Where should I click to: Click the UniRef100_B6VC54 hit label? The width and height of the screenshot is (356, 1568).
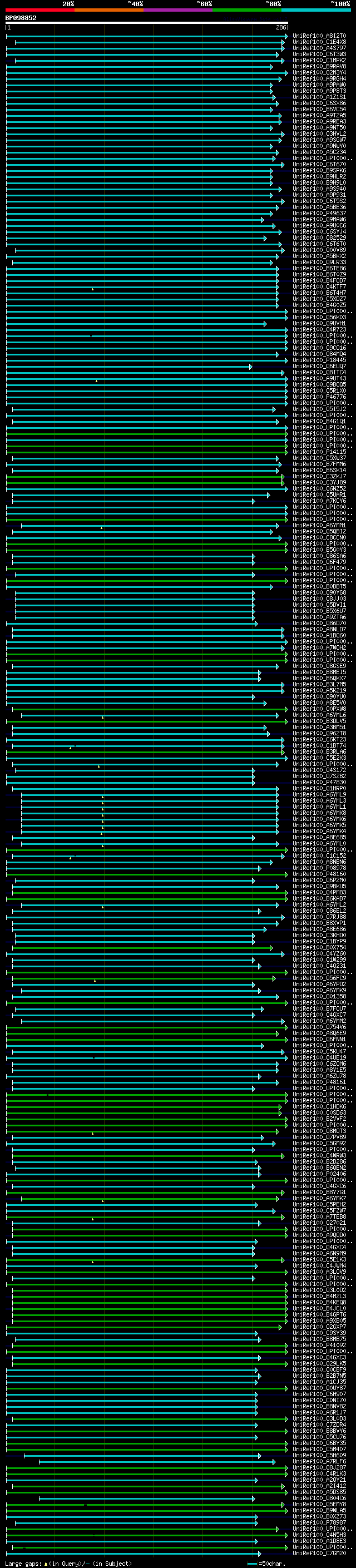tap(319, 110)
